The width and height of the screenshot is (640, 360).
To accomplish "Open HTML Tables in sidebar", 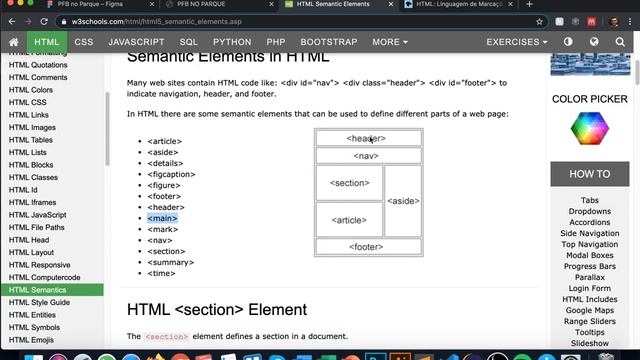I will [x=31, y=140].
